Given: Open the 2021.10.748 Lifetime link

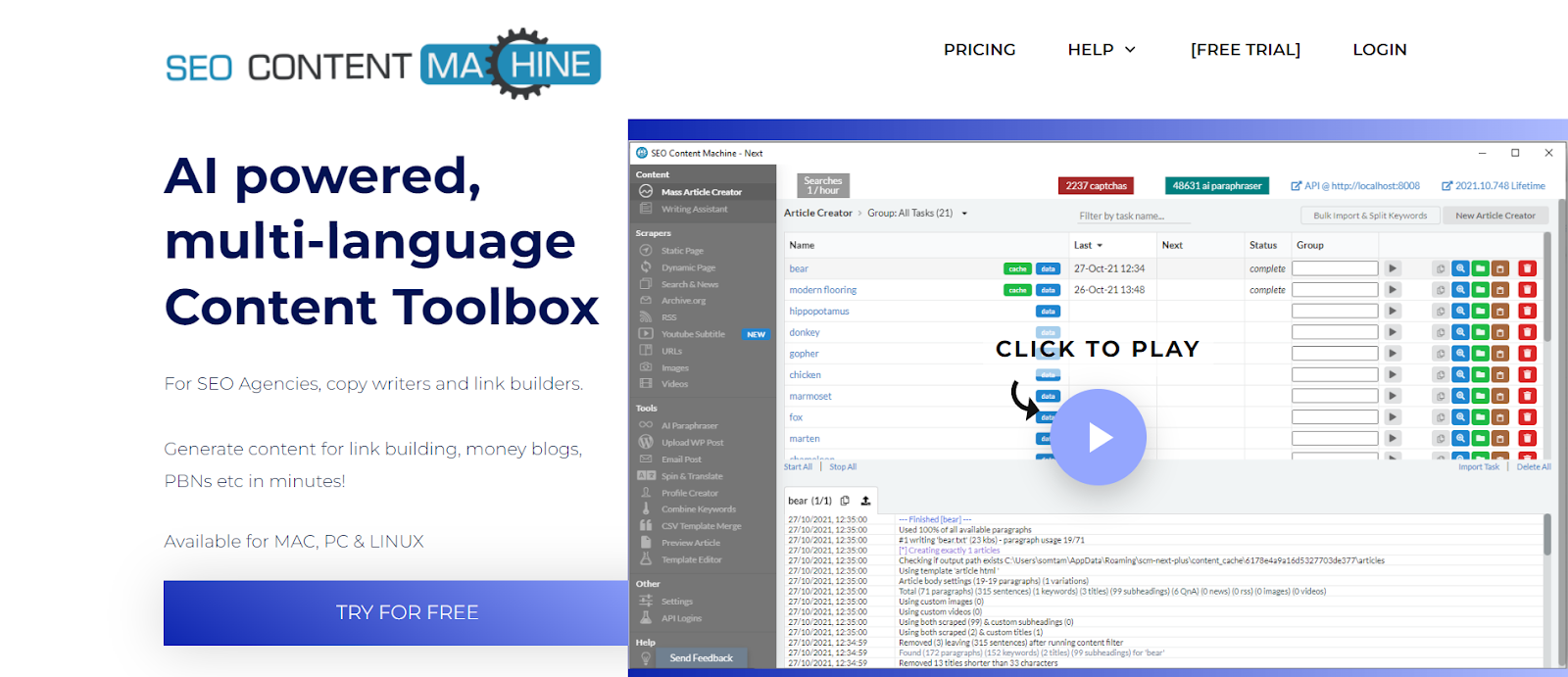Looking at the screenshot, I should click(1493, 185).
